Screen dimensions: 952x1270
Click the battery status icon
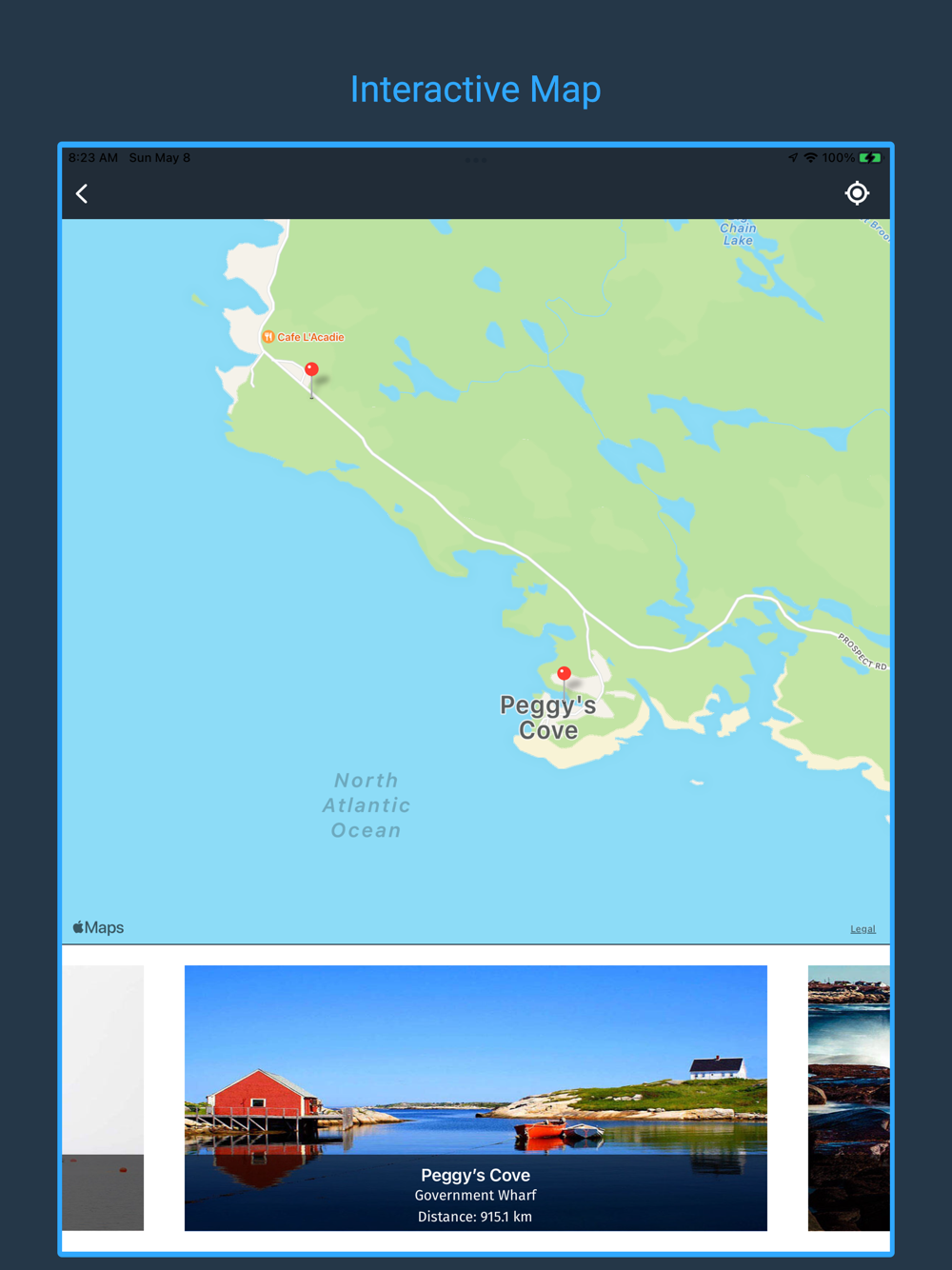point(870,158)
